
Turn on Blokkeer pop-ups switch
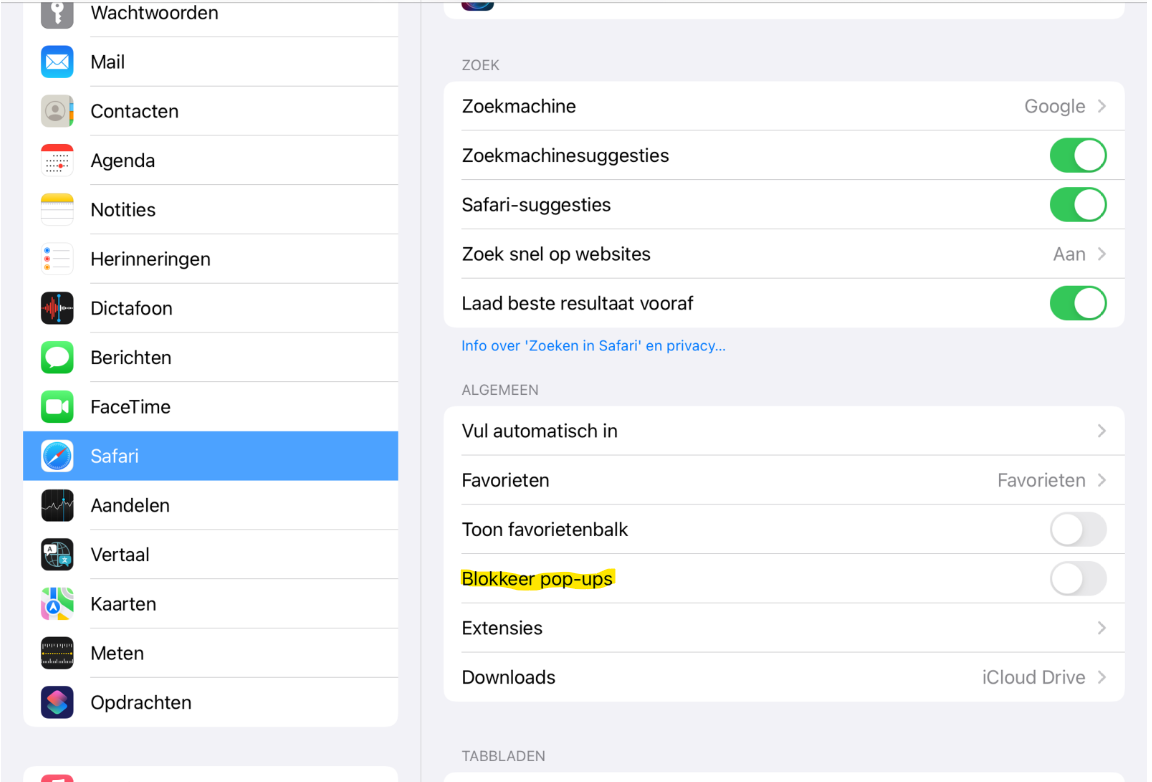click(x=1078, y=579)
